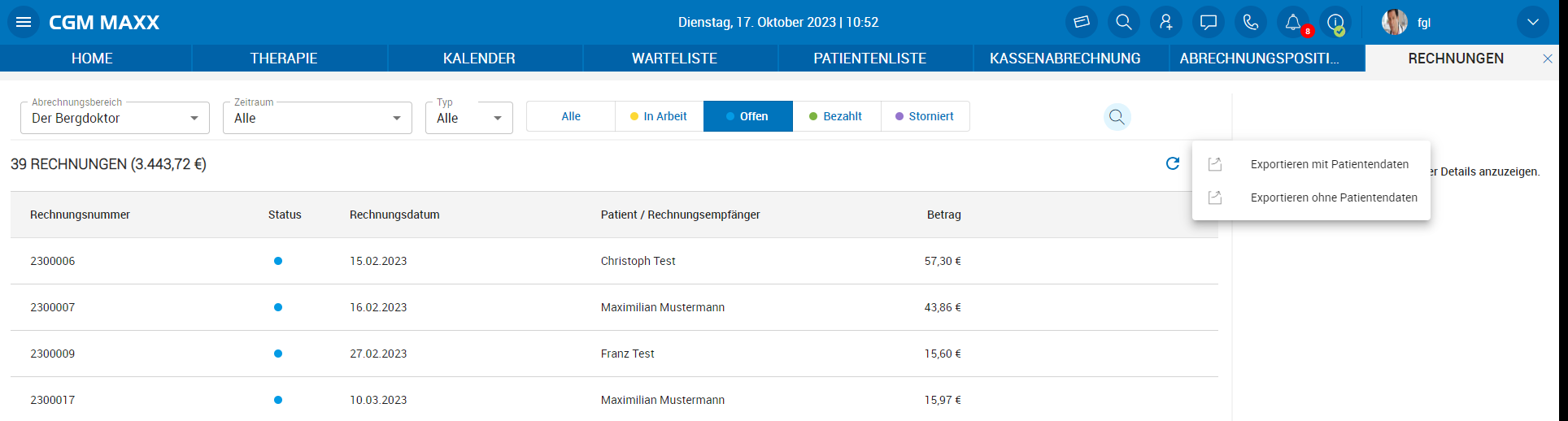1568x421 pixels.
Task: Click the info status icon
Action: click(1335, 22)
